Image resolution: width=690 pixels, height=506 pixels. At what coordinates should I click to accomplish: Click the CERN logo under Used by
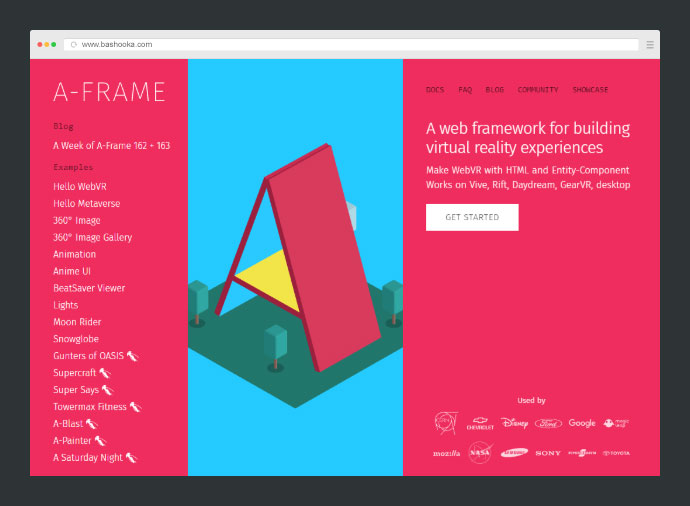(x=446, y=423)
